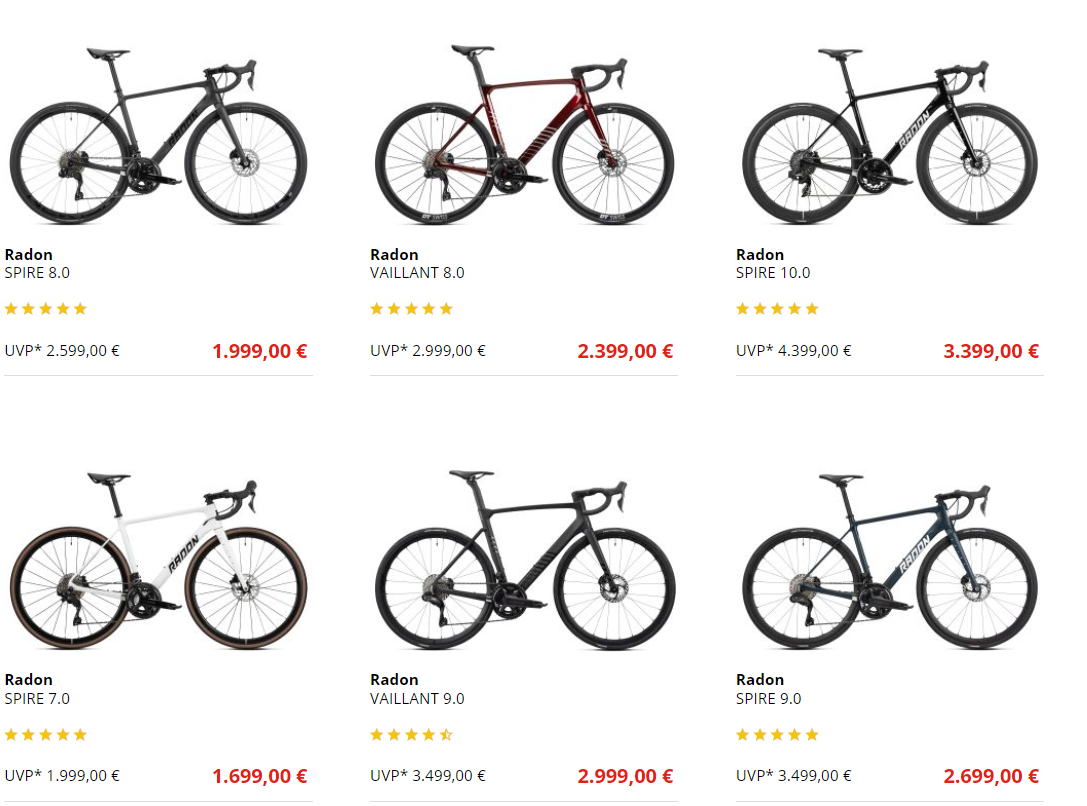Open the VAILLANT 8.0 product link

pyautogui.click(x=417, y=273)
